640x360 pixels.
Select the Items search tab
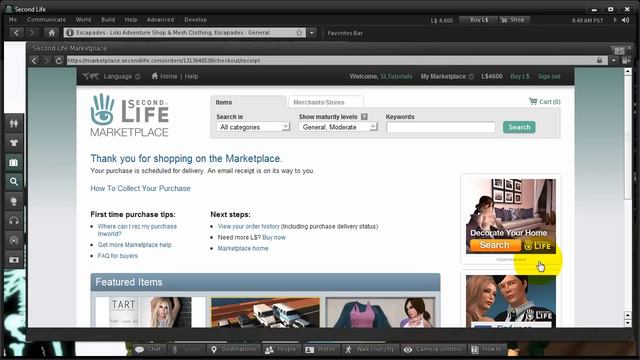pyautogui.click(x=248, y=102)
